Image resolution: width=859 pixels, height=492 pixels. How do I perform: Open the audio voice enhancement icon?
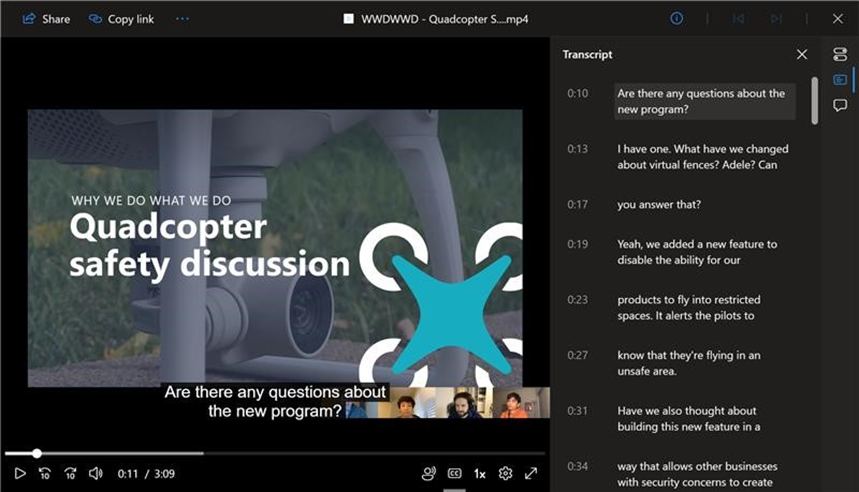click(428, 473)
